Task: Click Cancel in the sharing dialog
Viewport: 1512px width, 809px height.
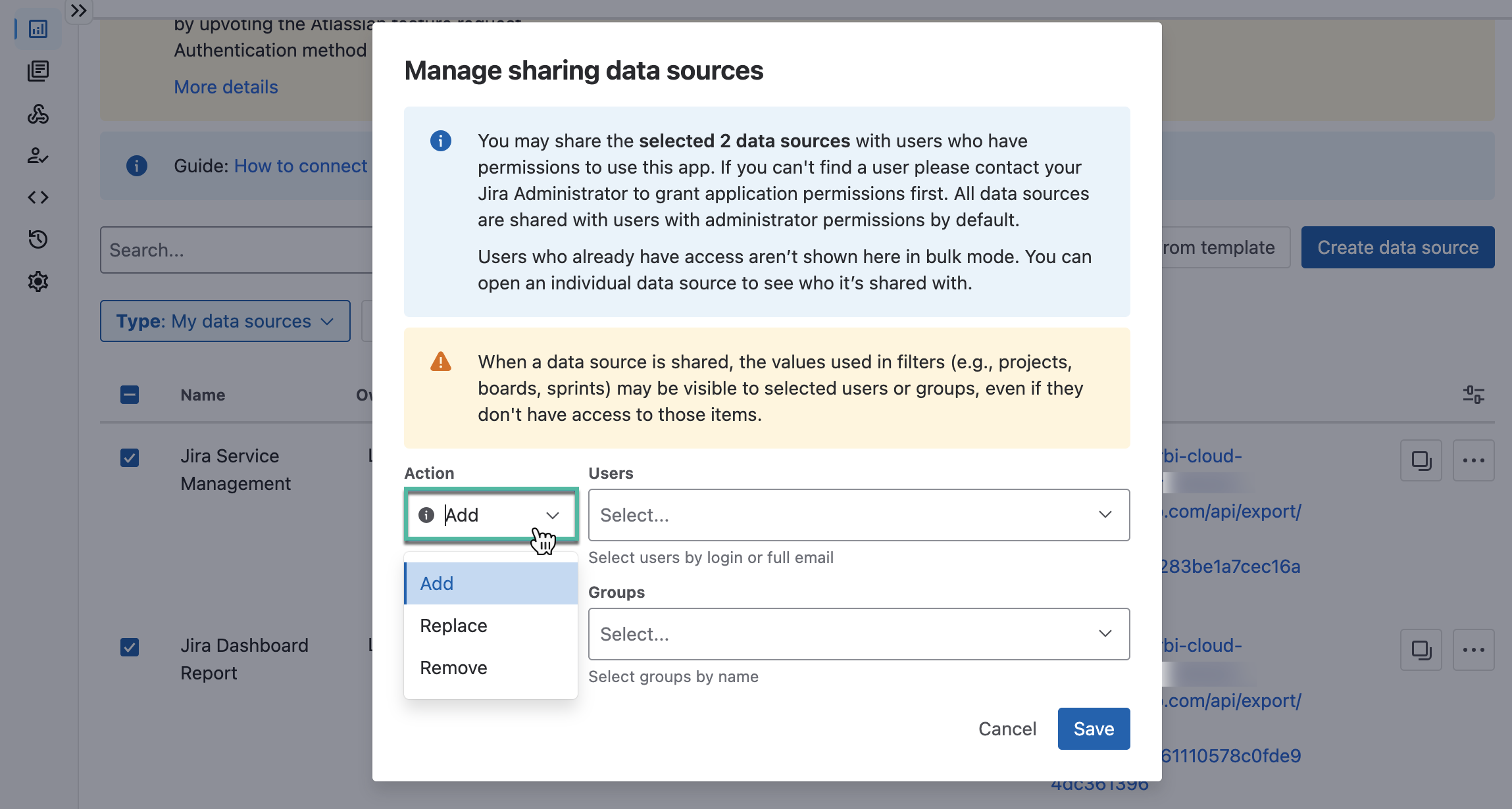Action: coord(1007,729)
